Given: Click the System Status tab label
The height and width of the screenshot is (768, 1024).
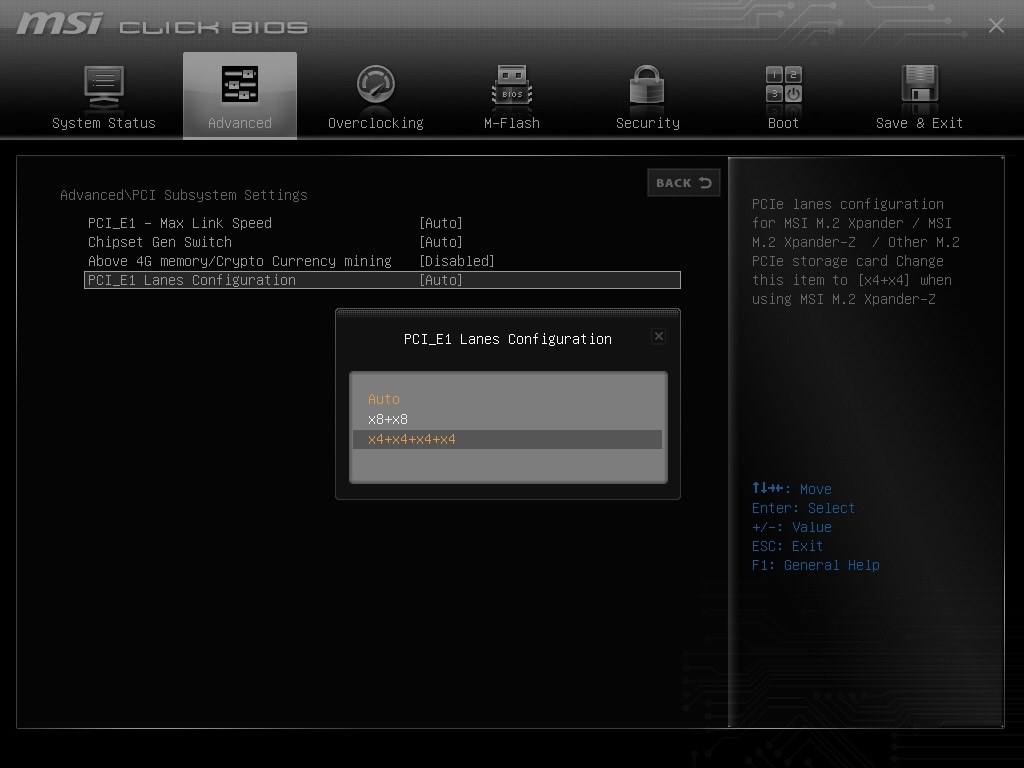Looking at the screenshot, I should (104, 123).
